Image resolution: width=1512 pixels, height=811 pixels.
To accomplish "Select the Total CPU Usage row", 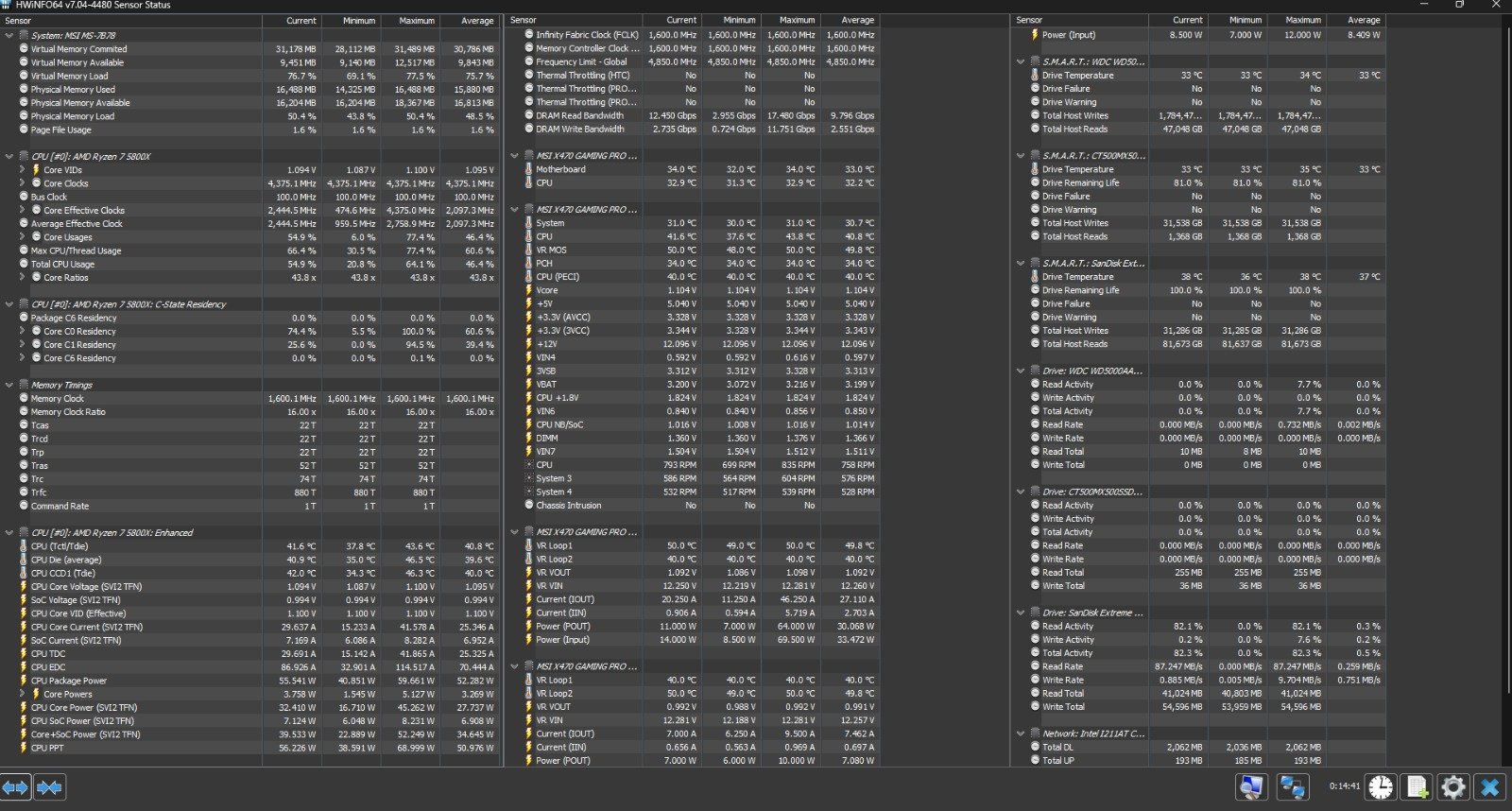I will pyautogui.click(x=250, y=264).
